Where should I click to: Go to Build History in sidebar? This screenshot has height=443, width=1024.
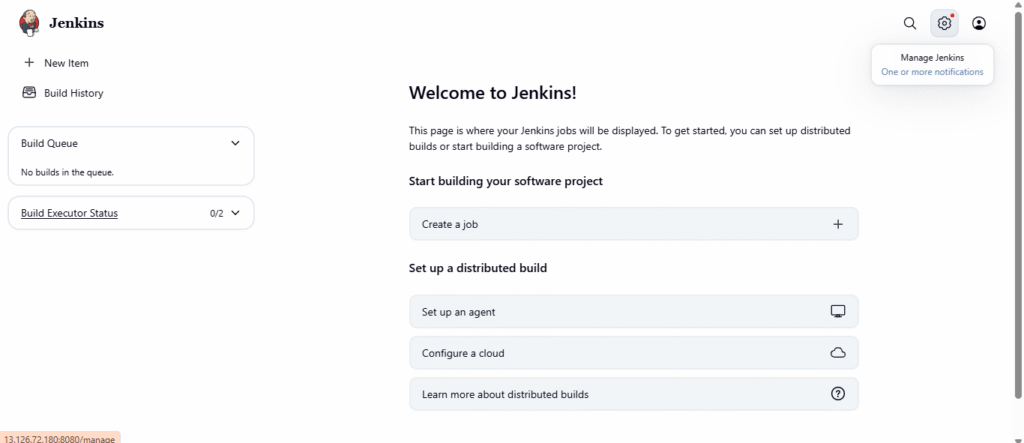73,93
